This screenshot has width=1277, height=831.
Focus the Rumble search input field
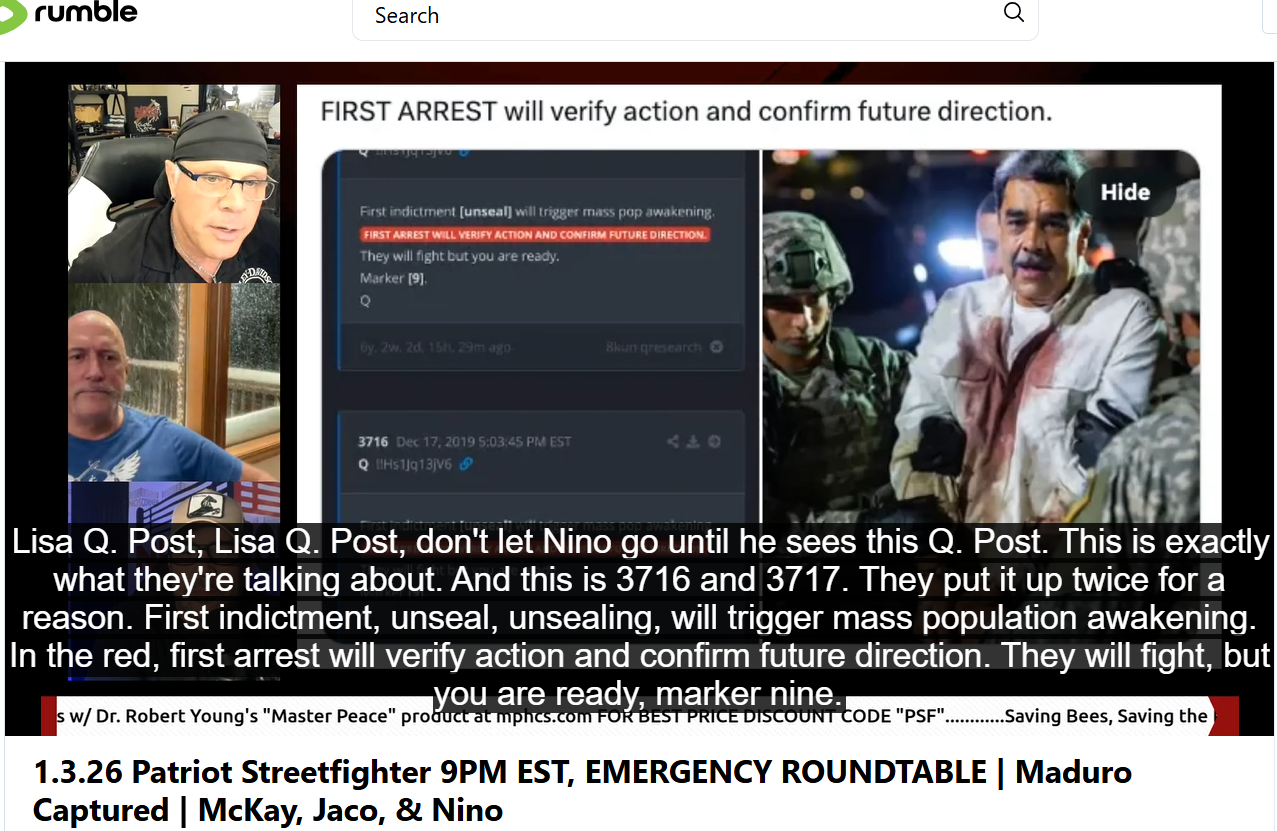[x=680, y=15]
